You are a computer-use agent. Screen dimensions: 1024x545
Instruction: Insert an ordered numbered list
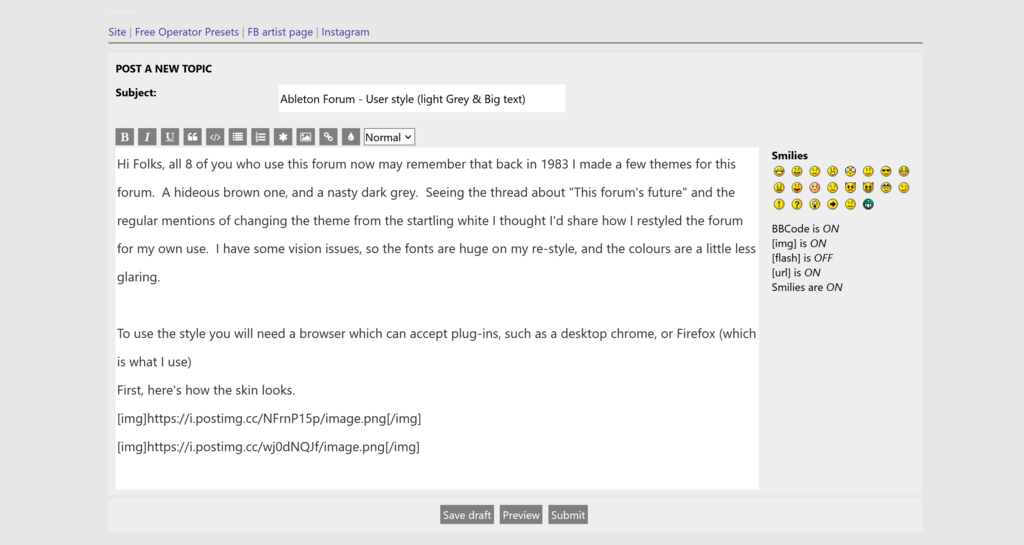pyautogui.click(x=260, y=137)
